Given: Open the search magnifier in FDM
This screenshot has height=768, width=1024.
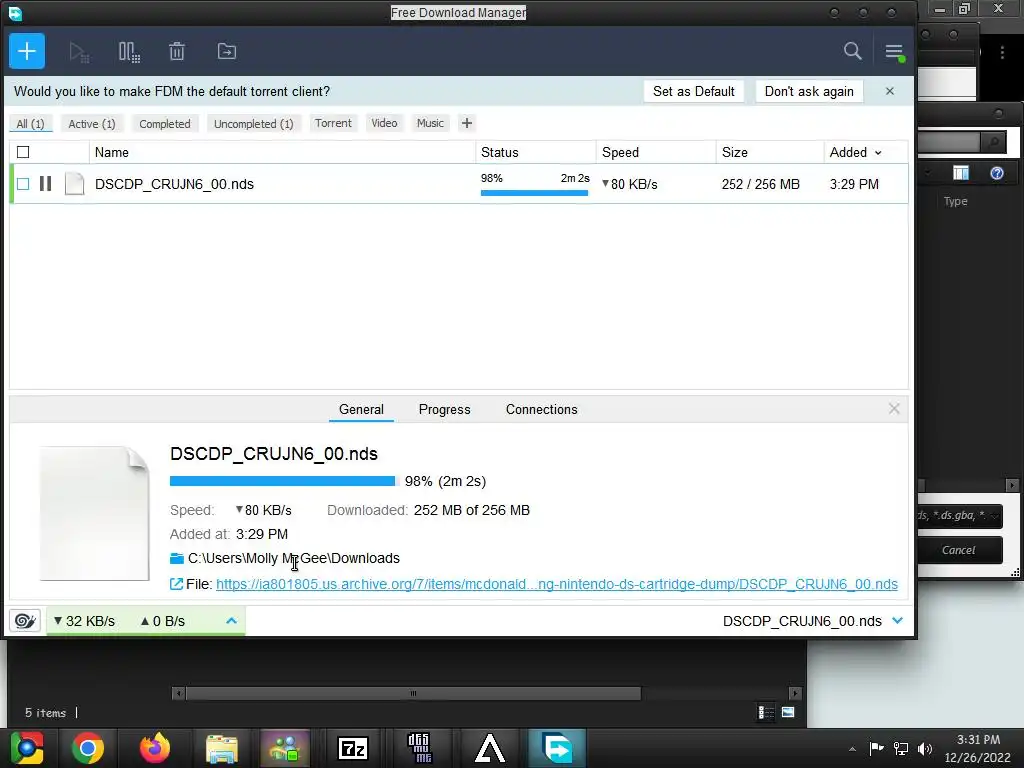Looking at the screenshot, I should coord(852,51).
